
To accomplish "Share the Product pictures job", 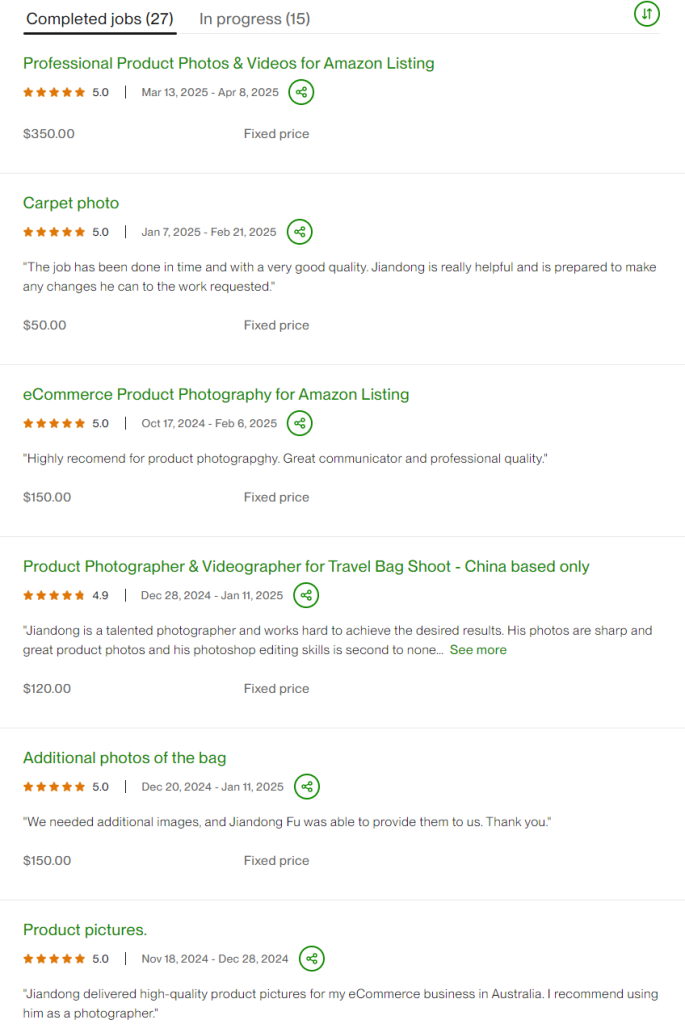I will [312, 959].
